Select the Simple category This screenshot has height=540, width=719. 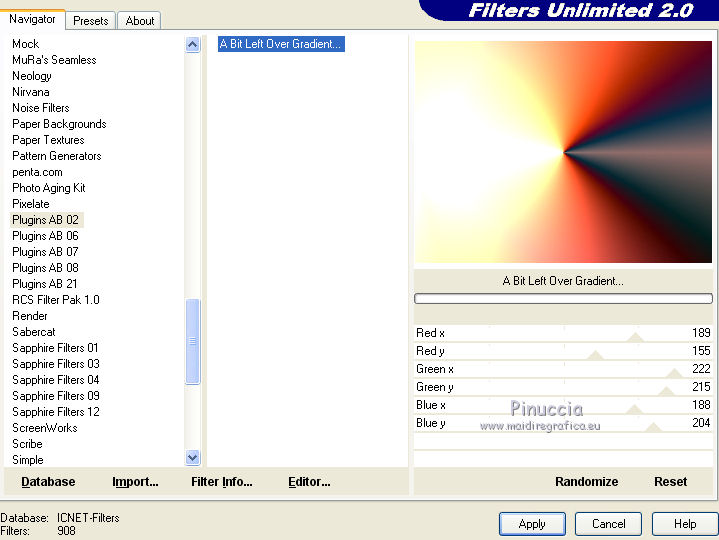pyautogui.click(x=28, y=460)
